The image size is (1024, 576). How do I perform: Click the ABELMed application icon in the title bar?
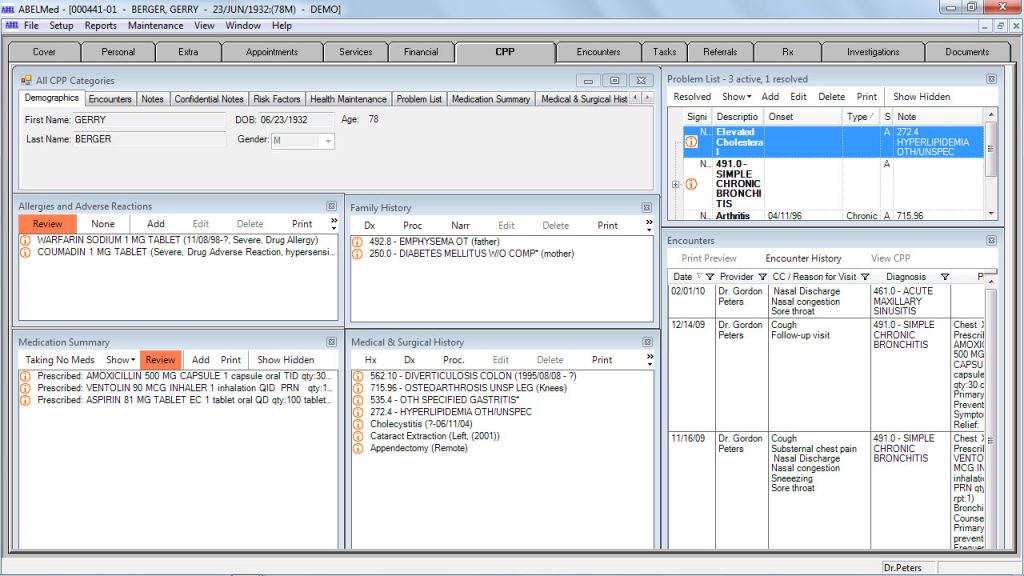click(x=8, y=8)
